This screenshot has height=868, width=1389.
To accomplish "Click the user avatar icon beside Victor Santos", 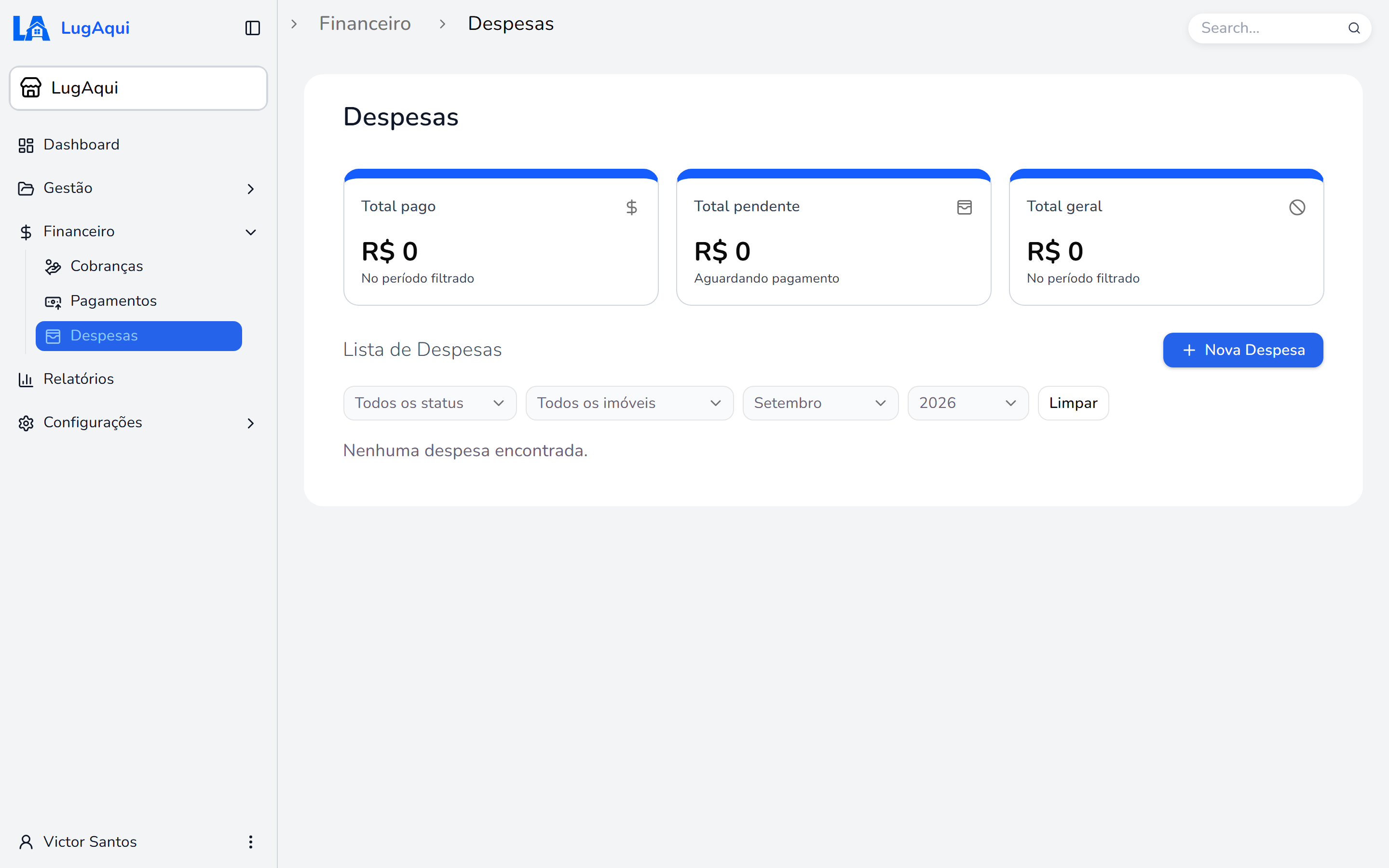I will (26, 842).
